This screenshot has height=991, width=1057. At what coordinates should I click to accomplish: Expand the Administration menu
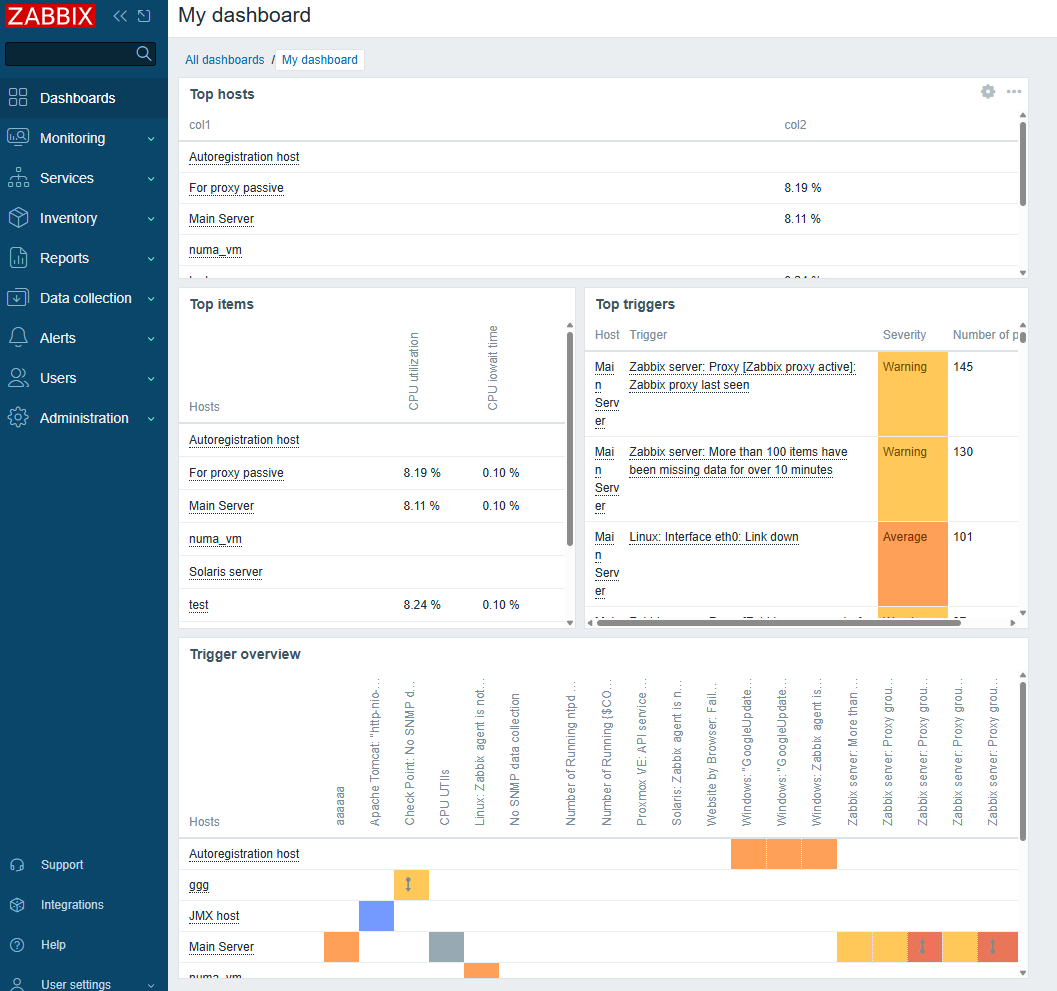click(x=83, y=418)
